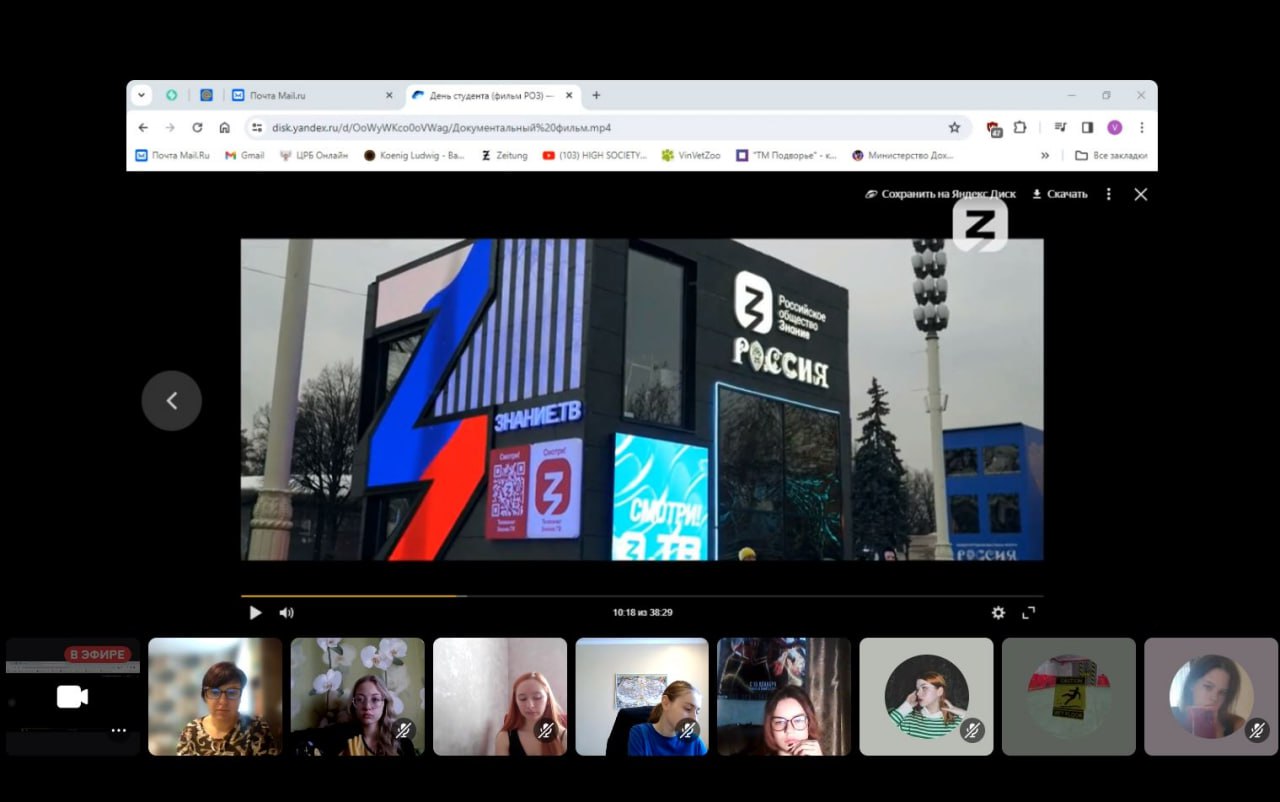The image size is (1280, 802).
Task: Expand the hidden bookmarks chevron
Action: pos(1045,155)
